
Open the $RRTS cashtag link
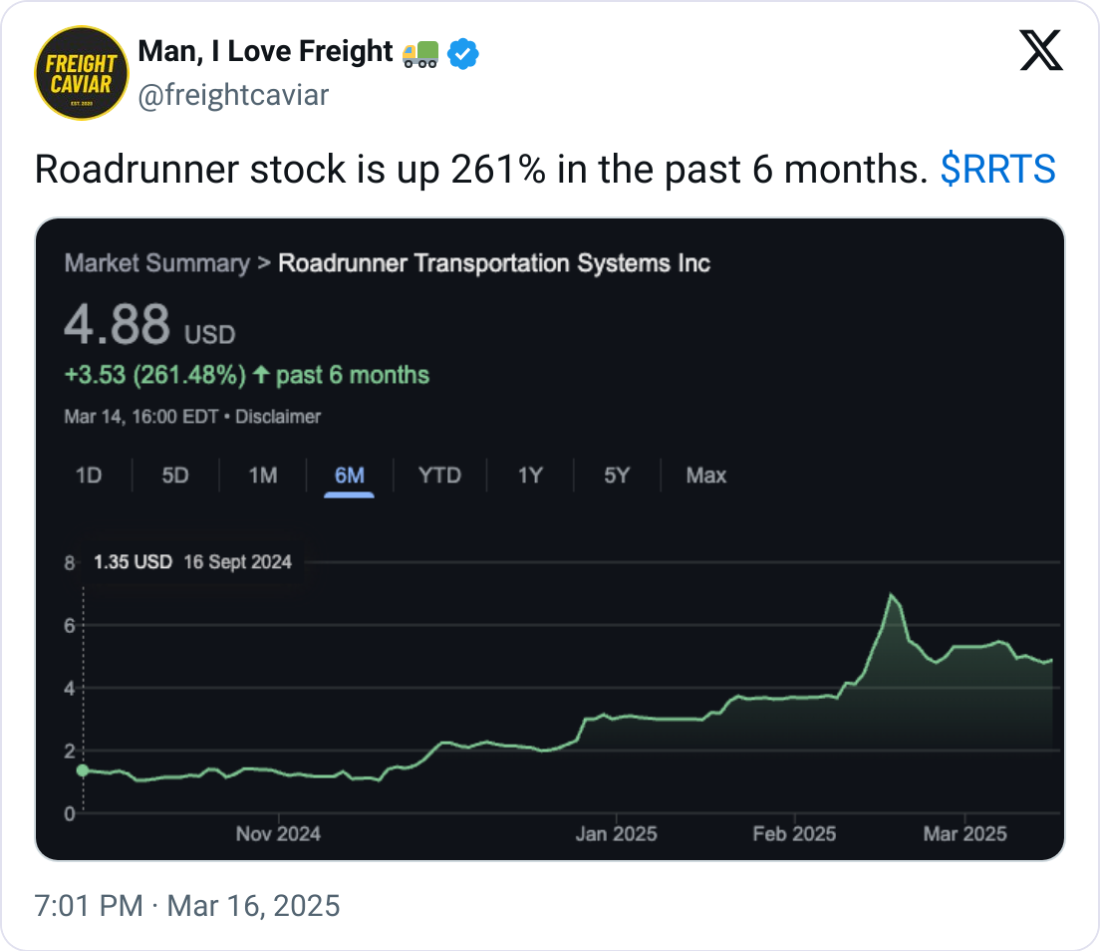998,171
